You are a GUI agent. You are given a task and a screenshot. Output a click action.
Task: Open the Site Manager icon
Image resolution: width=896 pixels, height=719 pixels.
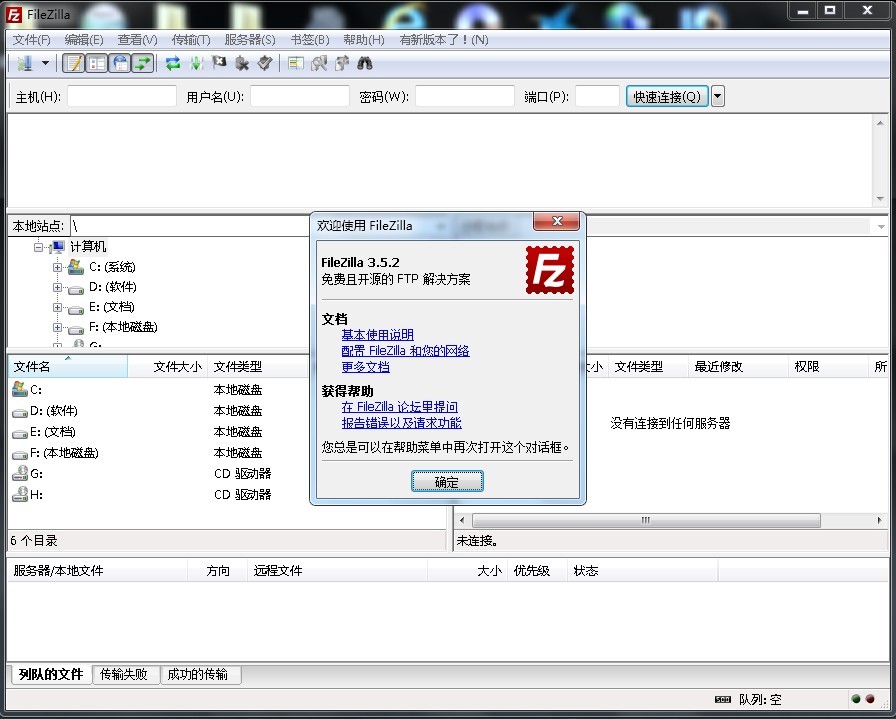pyautogui.click(x=24, y=64)
